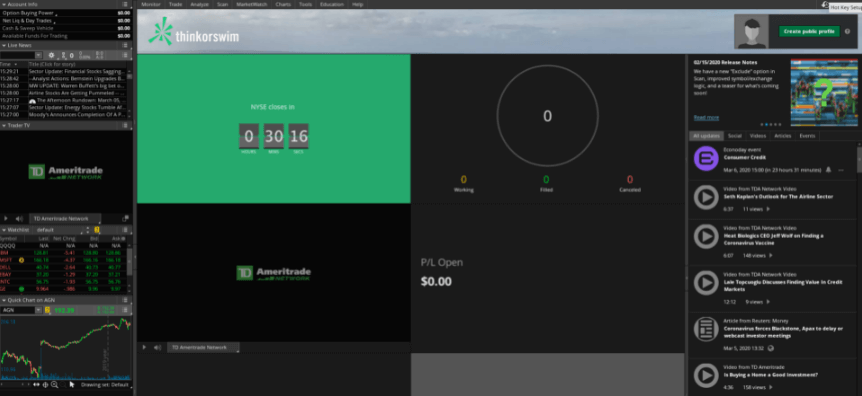The height and width of the screenshot is (396, 862).
Task: Play Seth Kaplan's Airline Sector video
Action: (706, 197)
